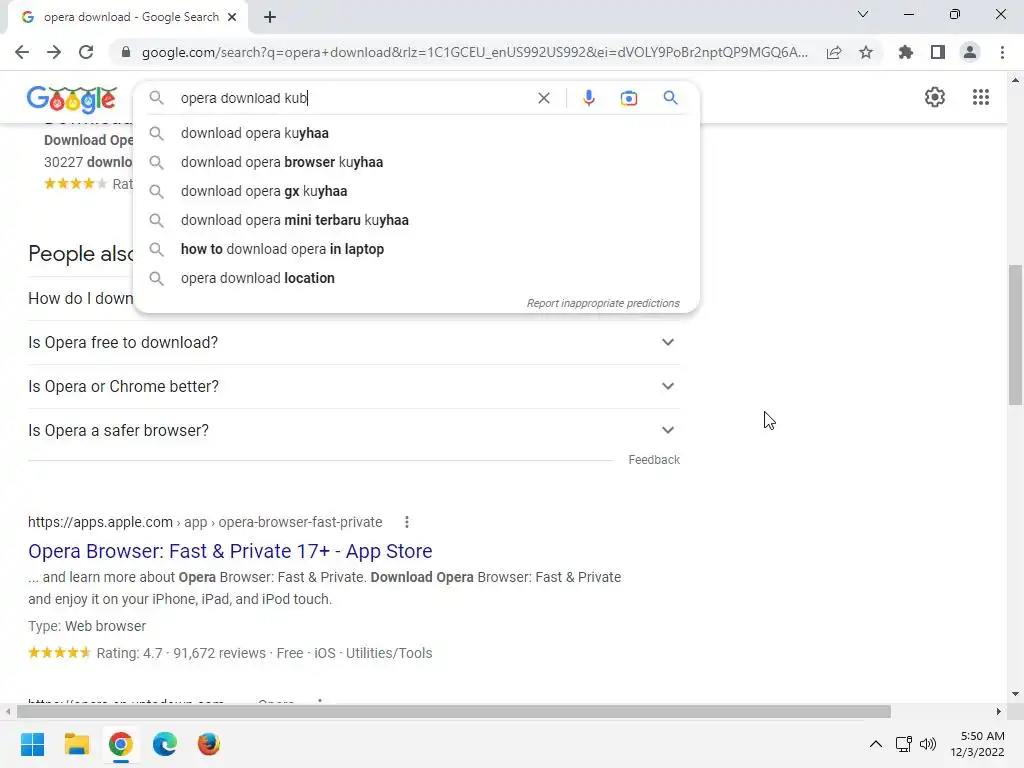
Task: Click the vertical scrollbar thumb
Action: [1015, 334]
